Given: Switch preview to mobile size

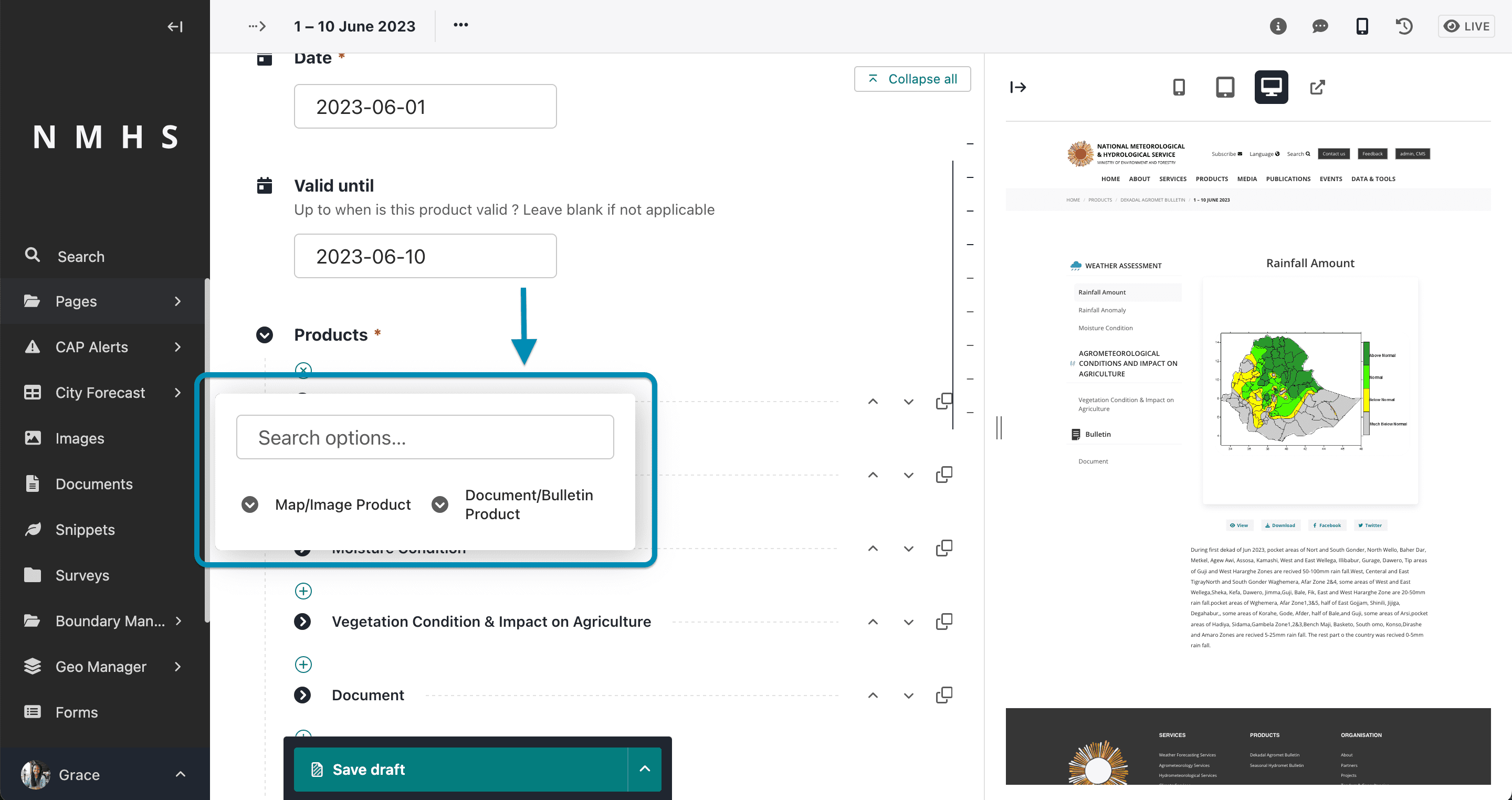Looking at the screenshot, I should coord(1179,88).
